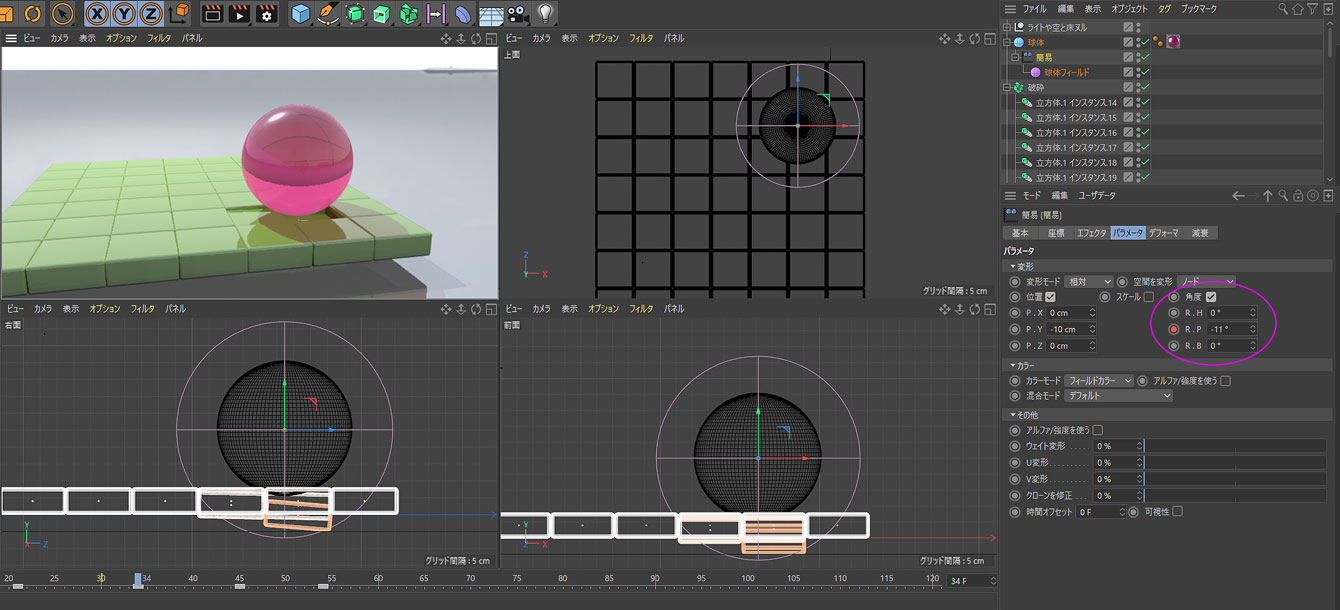The height and width of the screenshot is (610, 1340).
Task: Toggle the 可視性 checkbox
Action: click(1177, 512)
